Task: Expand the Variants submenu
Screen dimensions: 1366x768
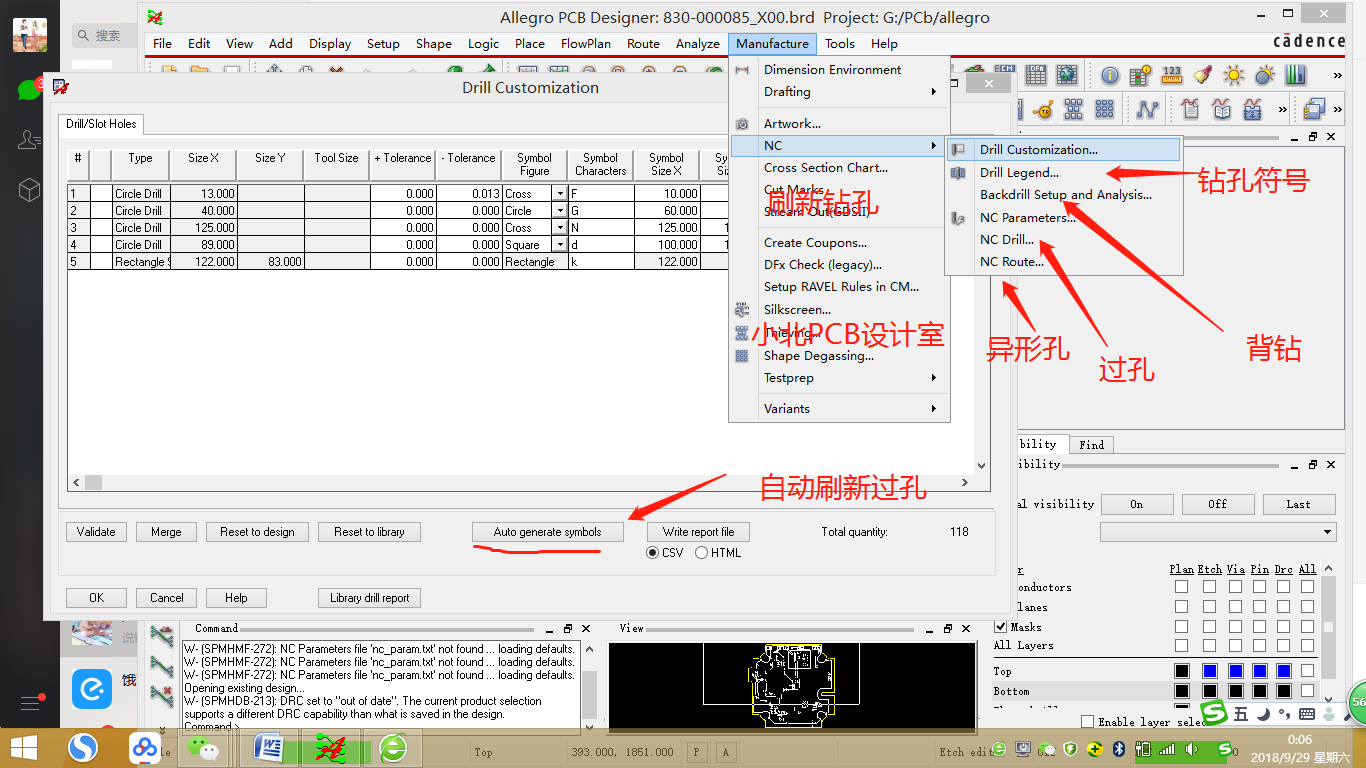Action: (x=839, y=408)
